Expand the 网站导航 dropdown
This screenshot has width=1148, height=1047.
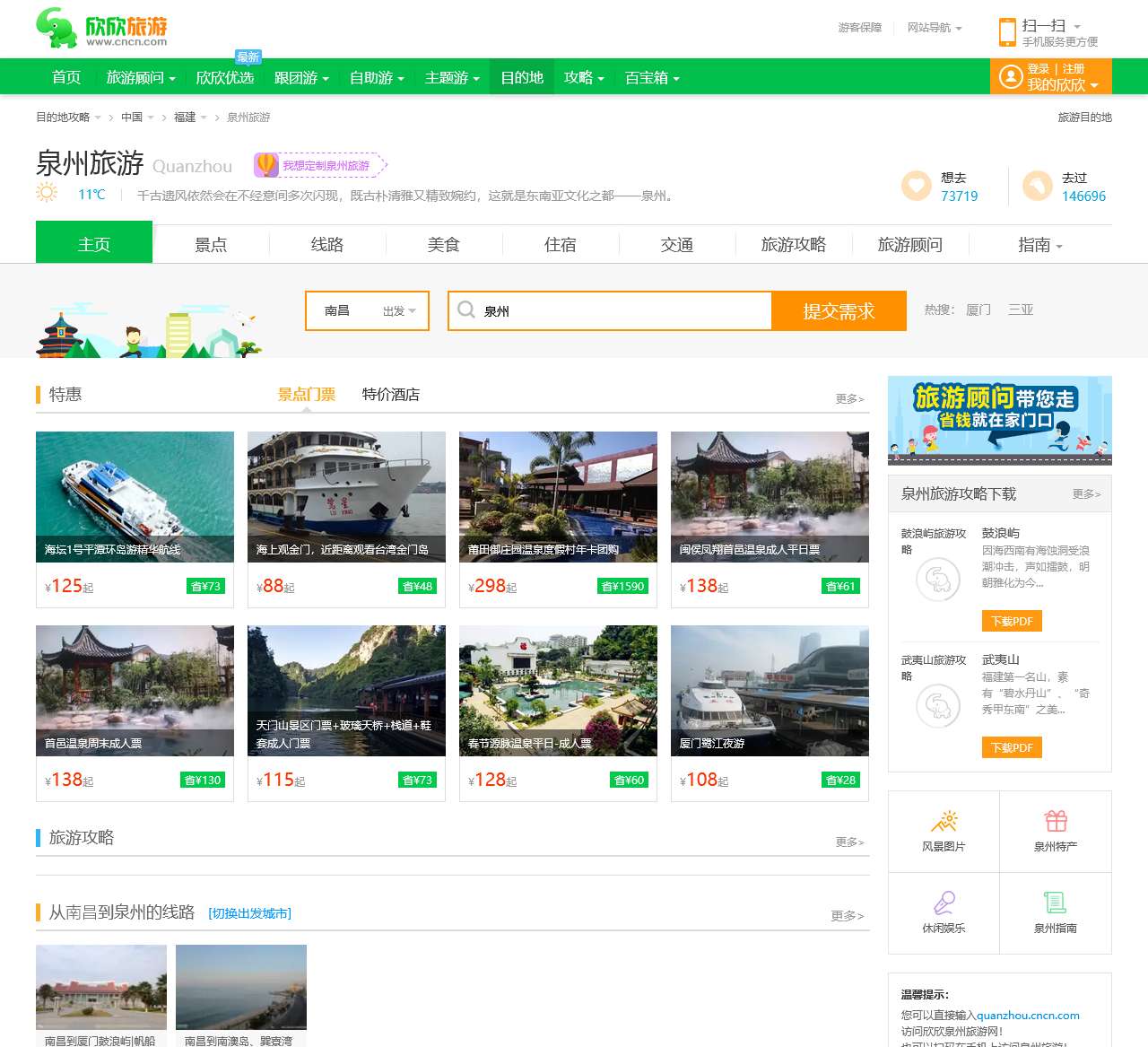coord(935,28)
